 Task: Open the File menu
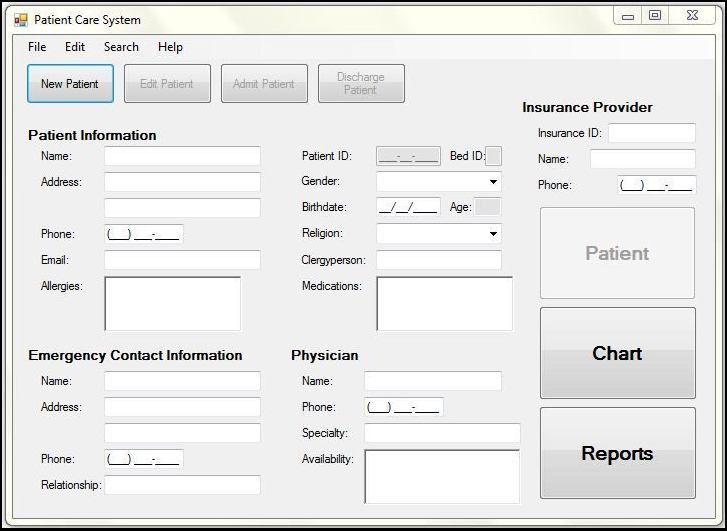point(37,47)
